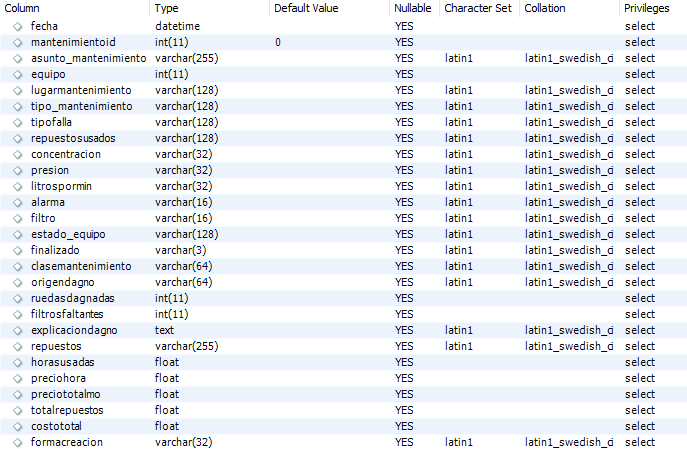Sort by the Column header
Screen dimensions: 687x449
(x=22, y=8)
